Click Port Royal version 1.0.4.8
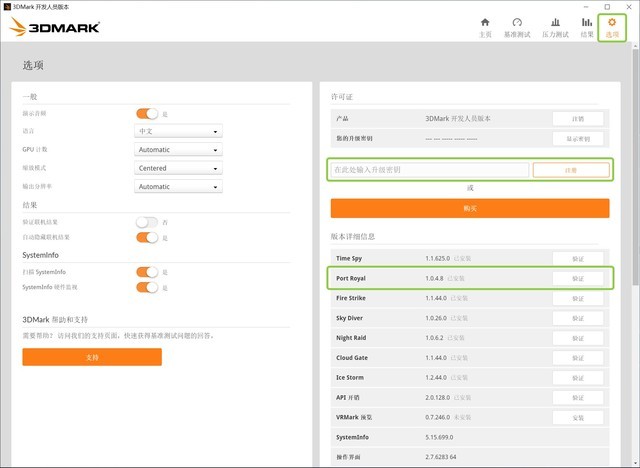Image resolution: width=640 pixels, height=468 pixels. pyautogui.click(x=434, y=278)
